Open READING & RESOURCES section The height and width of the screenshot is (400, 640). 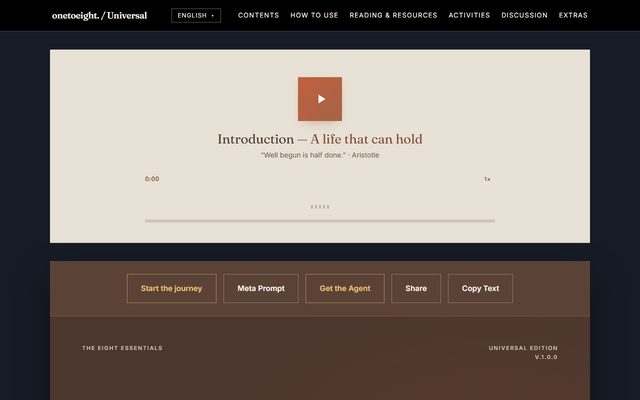(393, 15)
